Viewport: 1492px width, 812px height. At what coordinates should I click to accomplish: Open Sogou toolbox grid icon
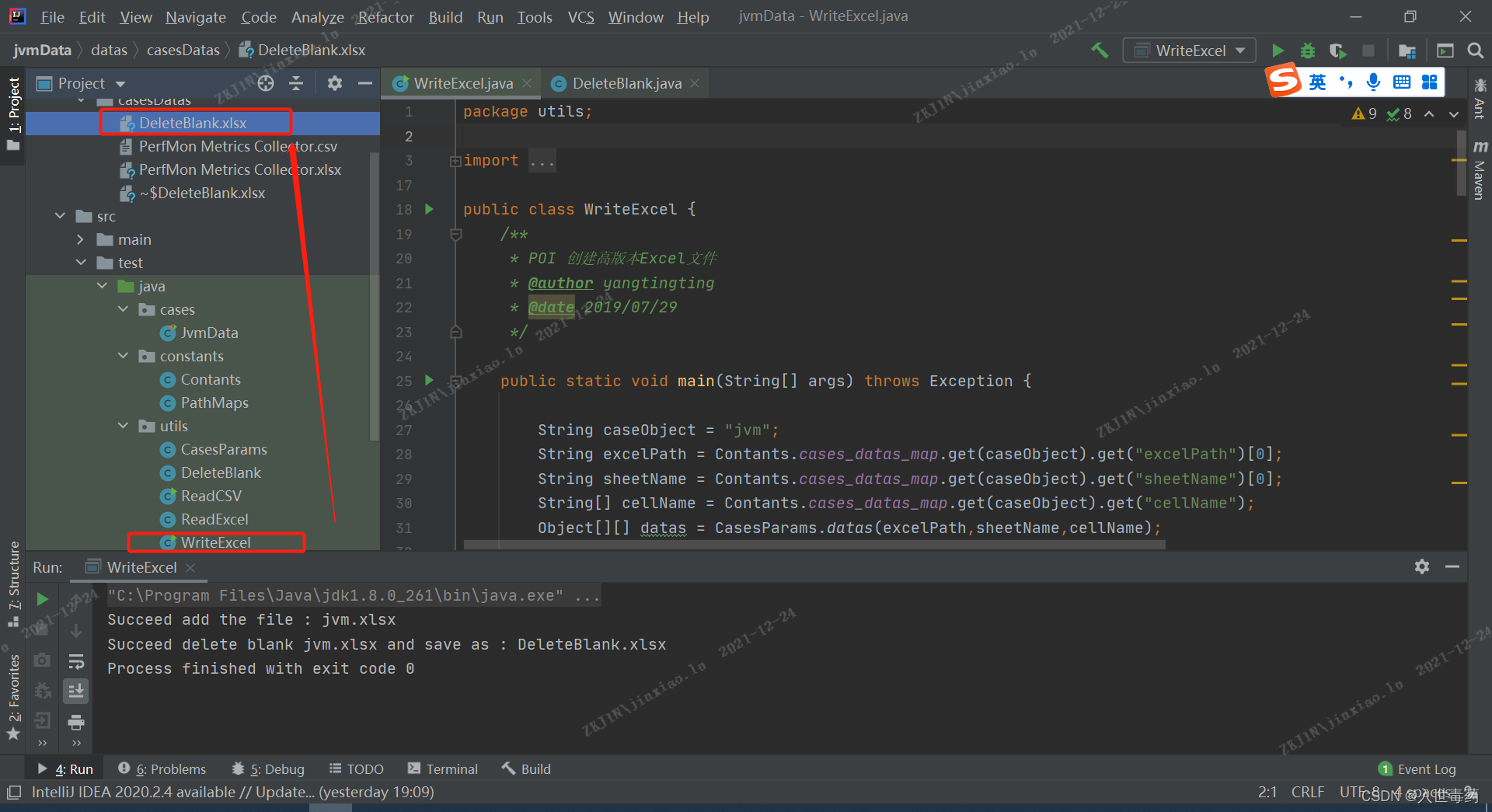point(1430,82)
